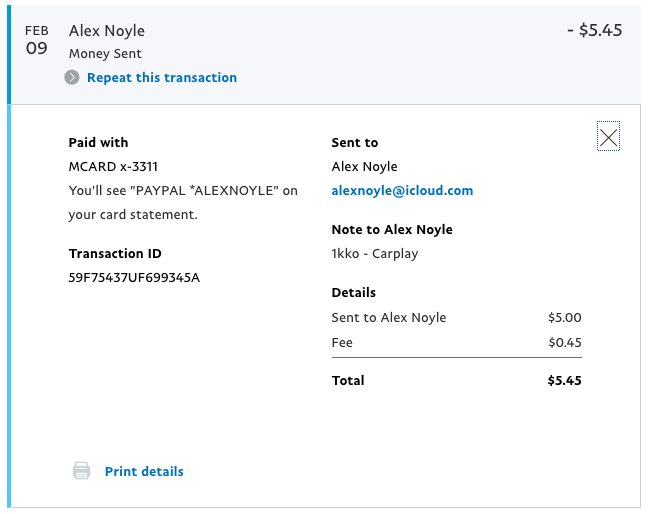Viewport: 649px width, 514px height.
Task: Click the gray arrow circle icon
Action: click(72, 77)
